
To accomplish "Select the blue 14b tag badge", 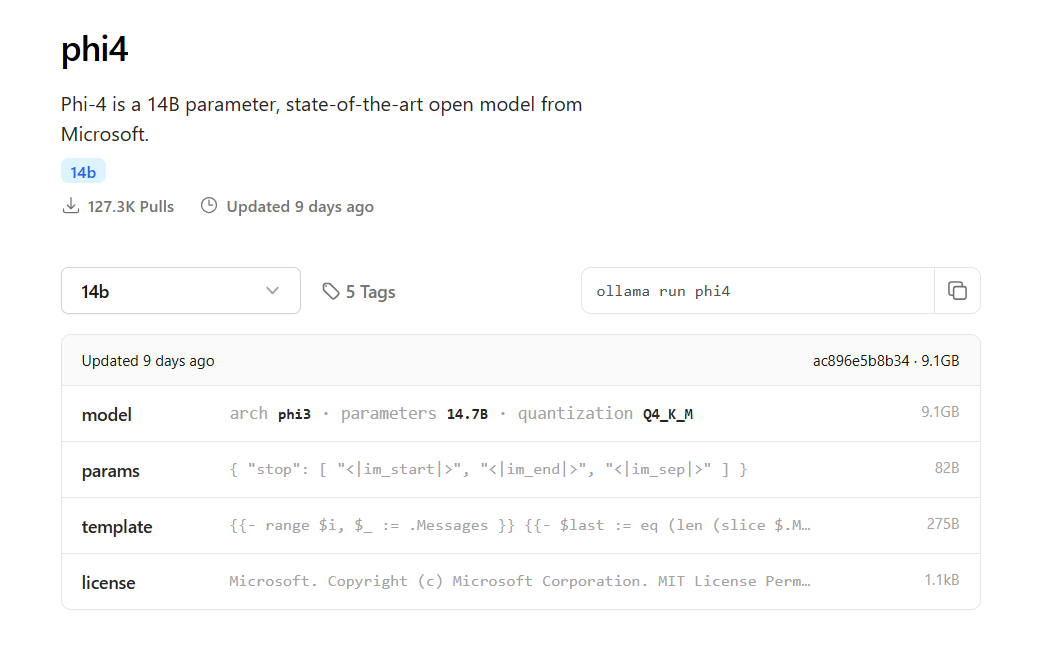I will [83, 172].
